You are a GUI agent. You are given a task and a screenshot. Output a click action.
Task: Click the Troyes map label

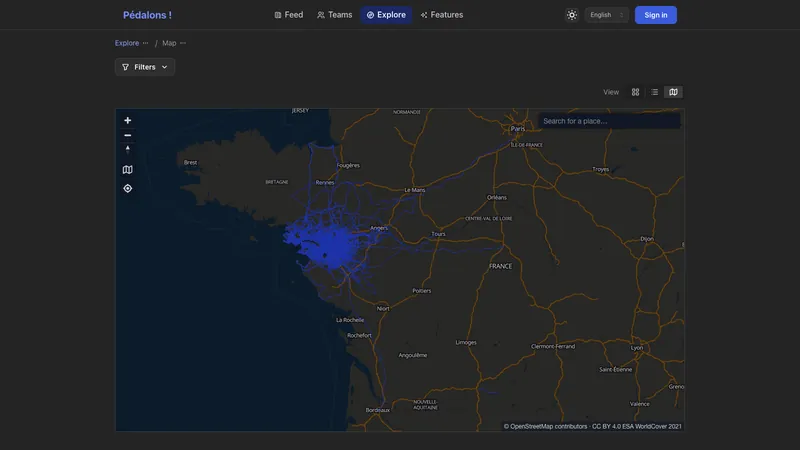[x=601, y=169]
